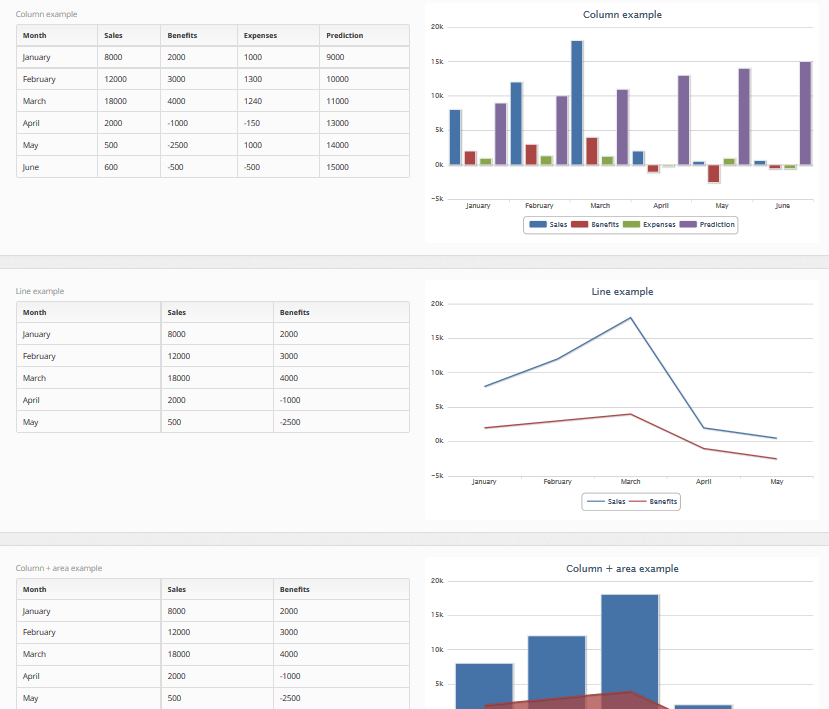Click Benefits header in Line example table
The width and height of the screenshot is (829, 709).
[295, 313]
